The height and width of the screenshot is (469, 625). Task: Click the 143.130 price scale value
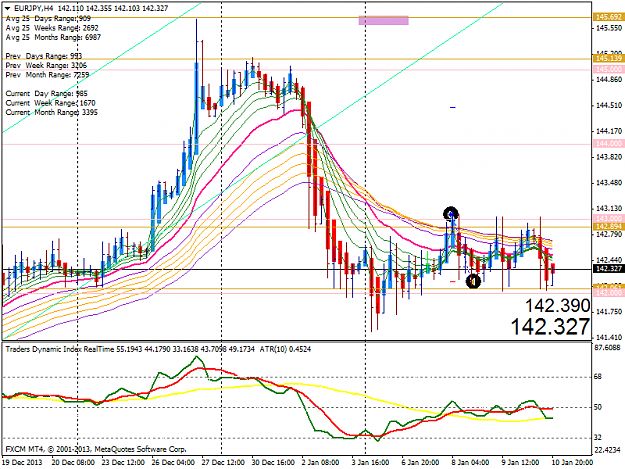tap(609, 208)
